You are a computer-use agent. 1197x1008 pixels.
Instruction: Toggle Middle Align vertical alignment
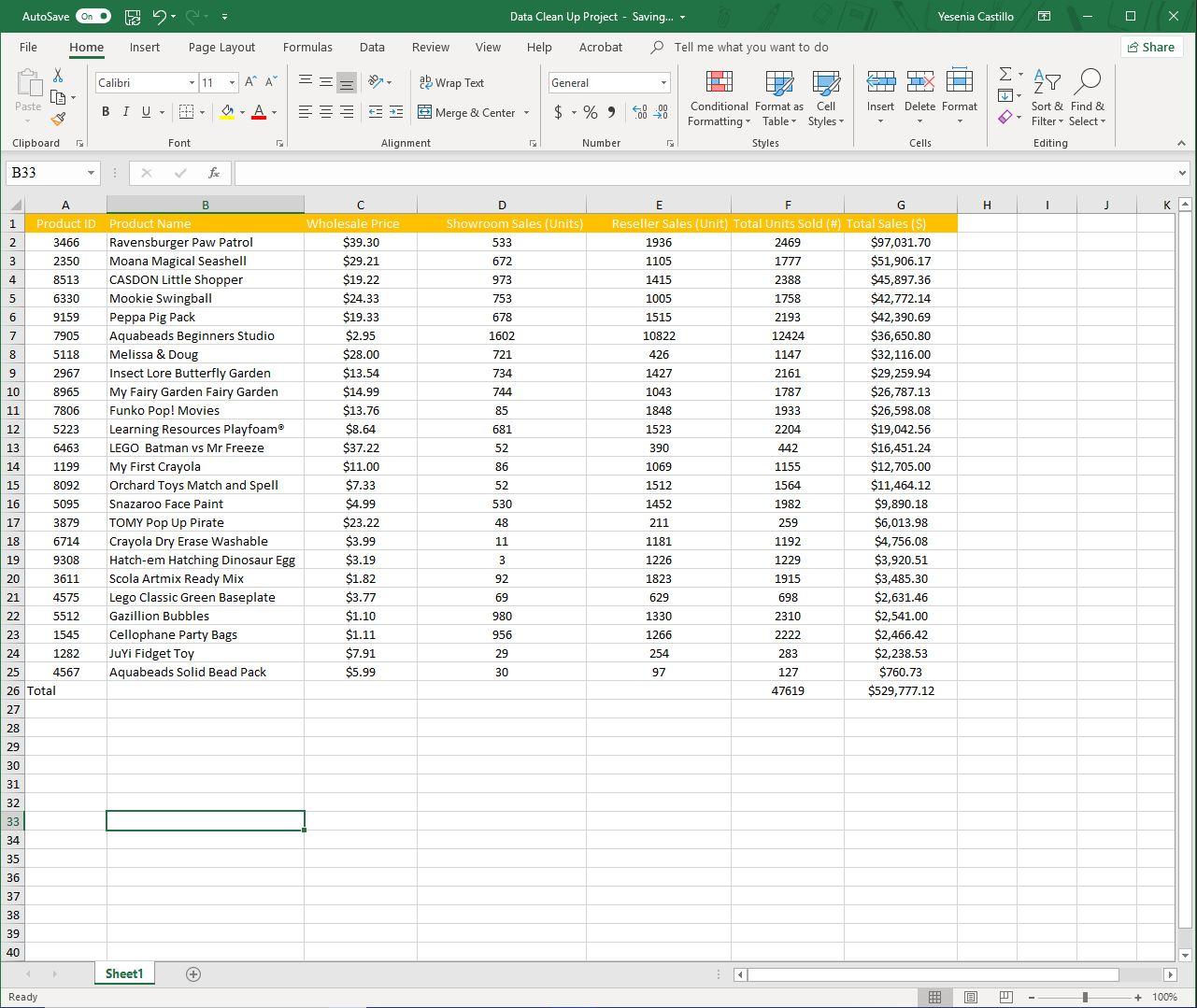[x=326, y=82]
